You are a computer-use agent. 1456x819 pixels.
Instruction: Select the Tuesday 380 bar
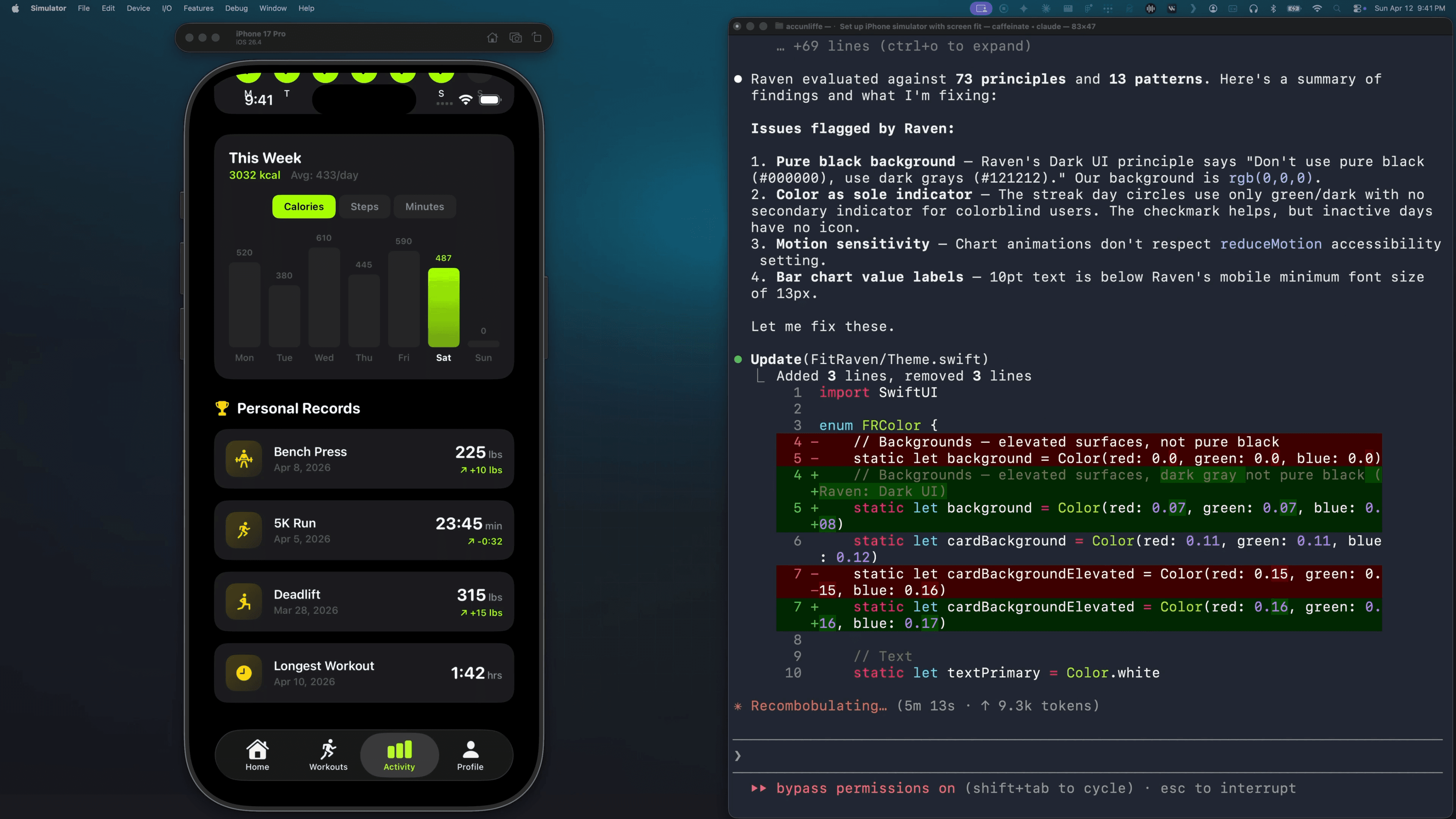[284, 316]
